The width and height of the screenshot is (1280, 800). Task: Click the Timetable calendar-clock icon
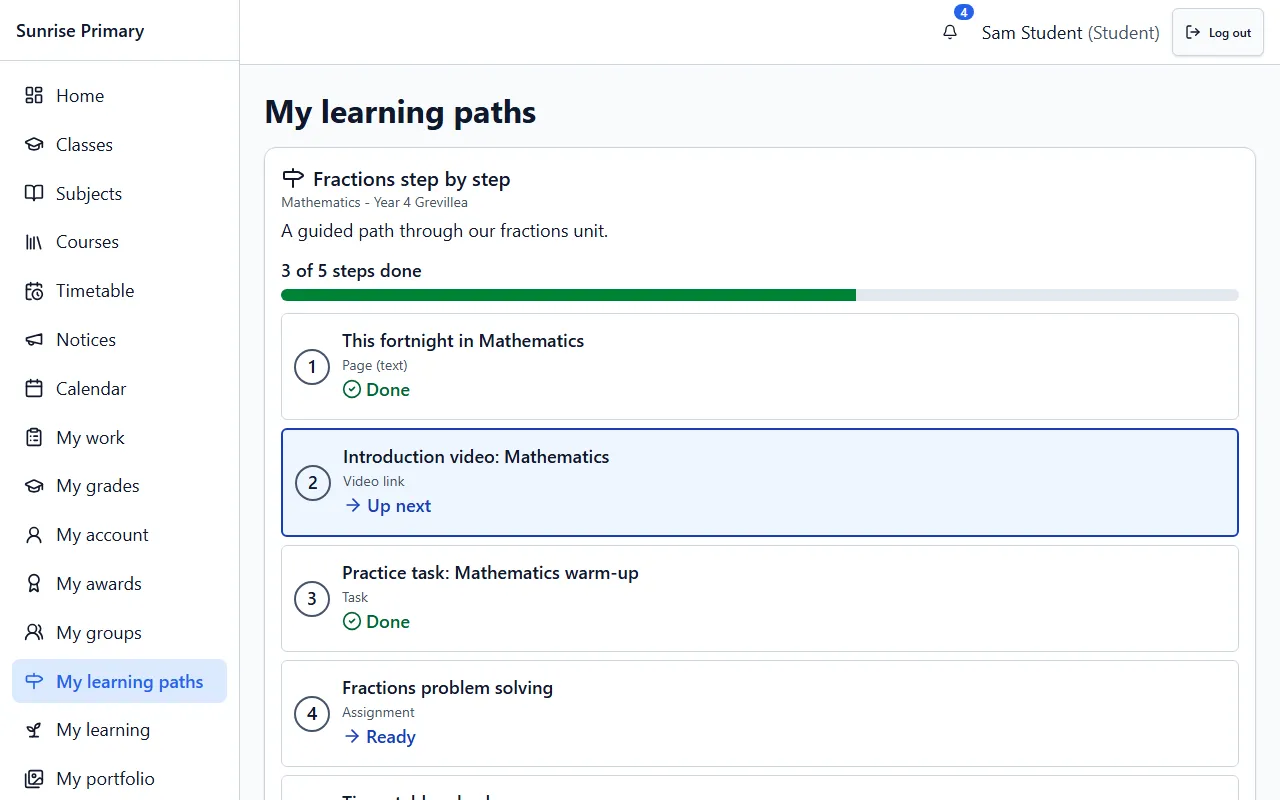(34, 291)
